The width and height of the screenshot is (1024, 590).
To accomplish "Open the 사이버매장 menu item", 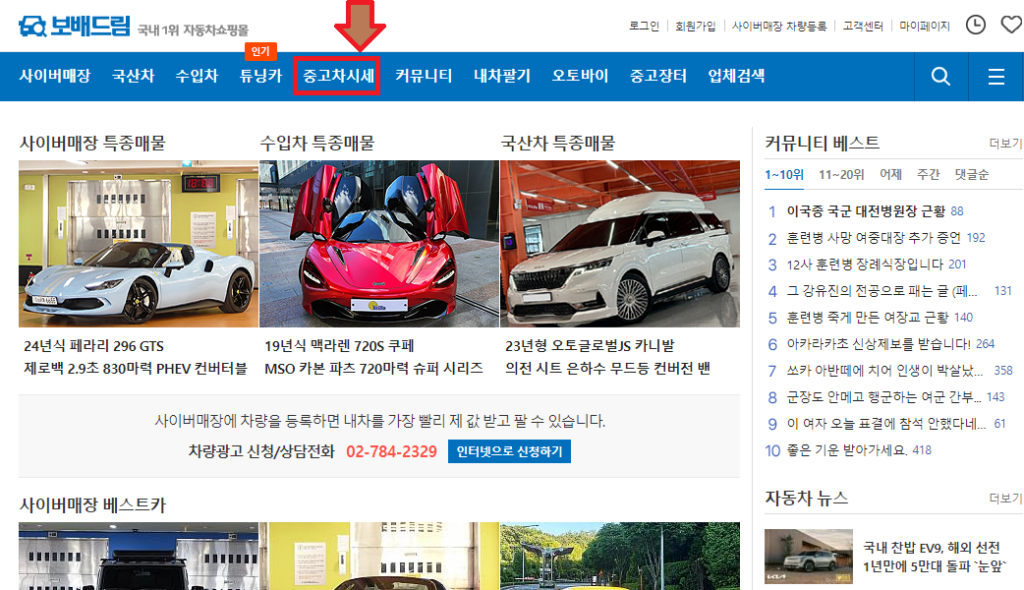I will pyautogui.click(x=55, y=76).
